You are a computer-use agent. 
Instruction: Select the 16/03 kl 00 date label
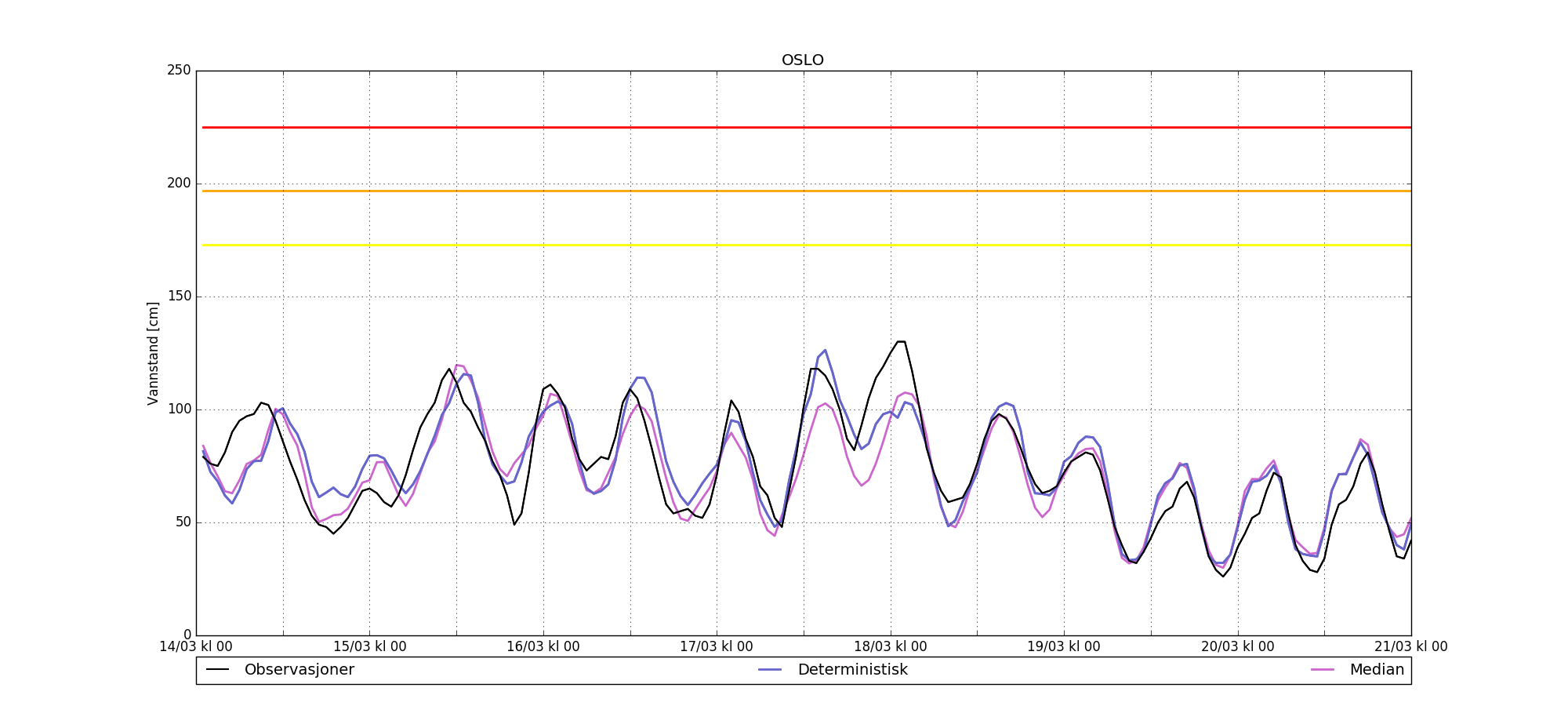pos(543,647)
